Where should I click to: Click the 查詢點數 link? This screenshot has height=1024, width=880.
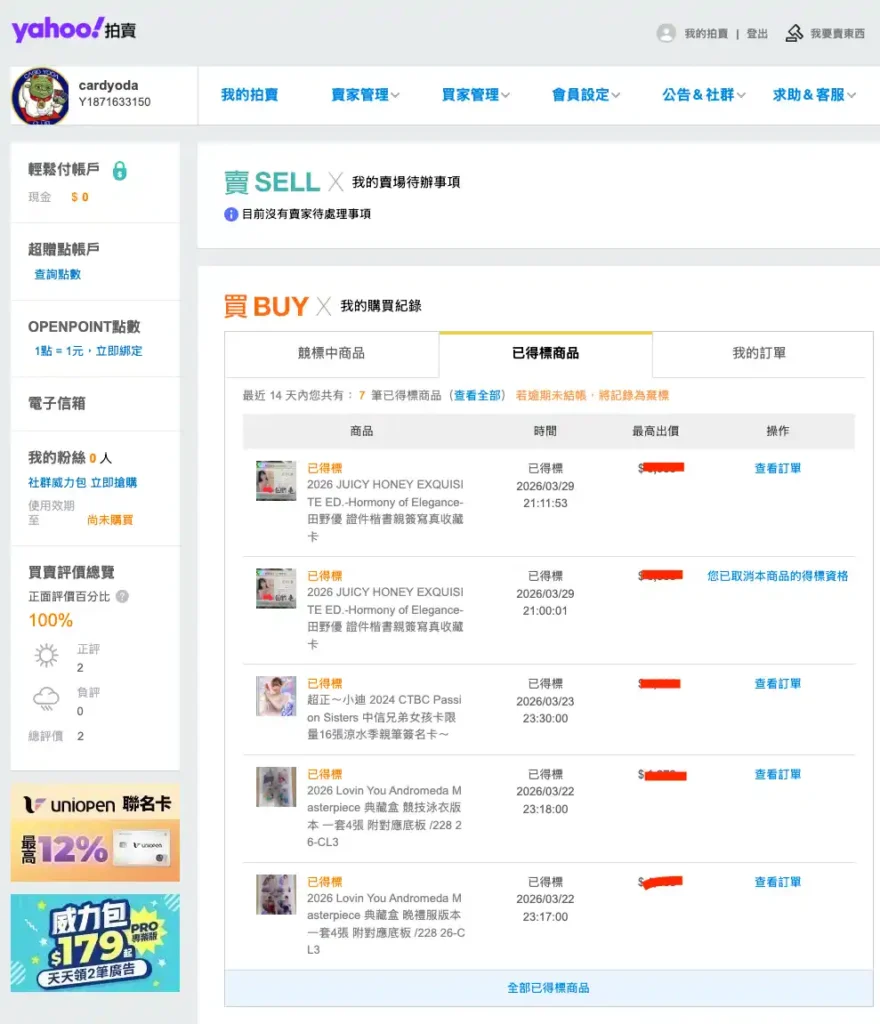tap(57, 274)
